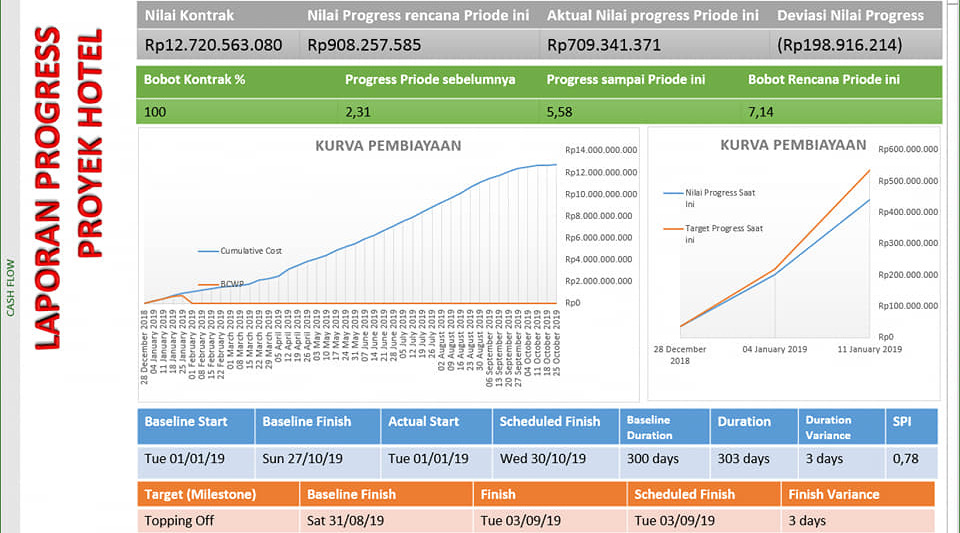Click the previous period progress value 2,31

point(358,111)
